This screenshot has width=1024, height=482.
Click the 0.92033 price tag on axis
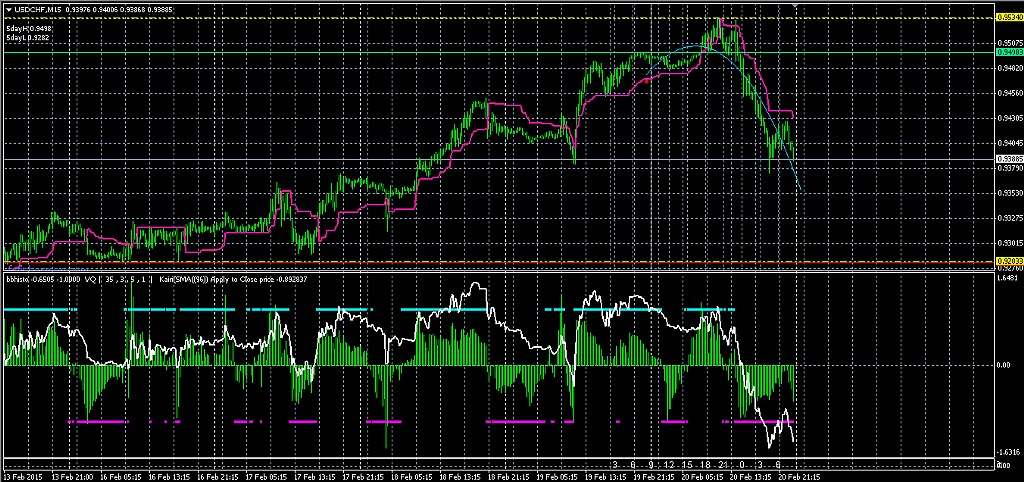pyautogui.click(x=1008, y=261)
